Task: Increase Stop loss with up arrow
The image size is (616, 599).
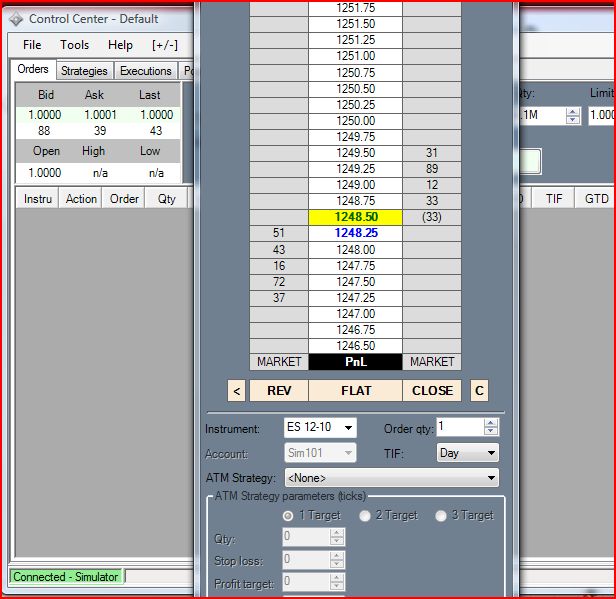Action: (337, 555)
